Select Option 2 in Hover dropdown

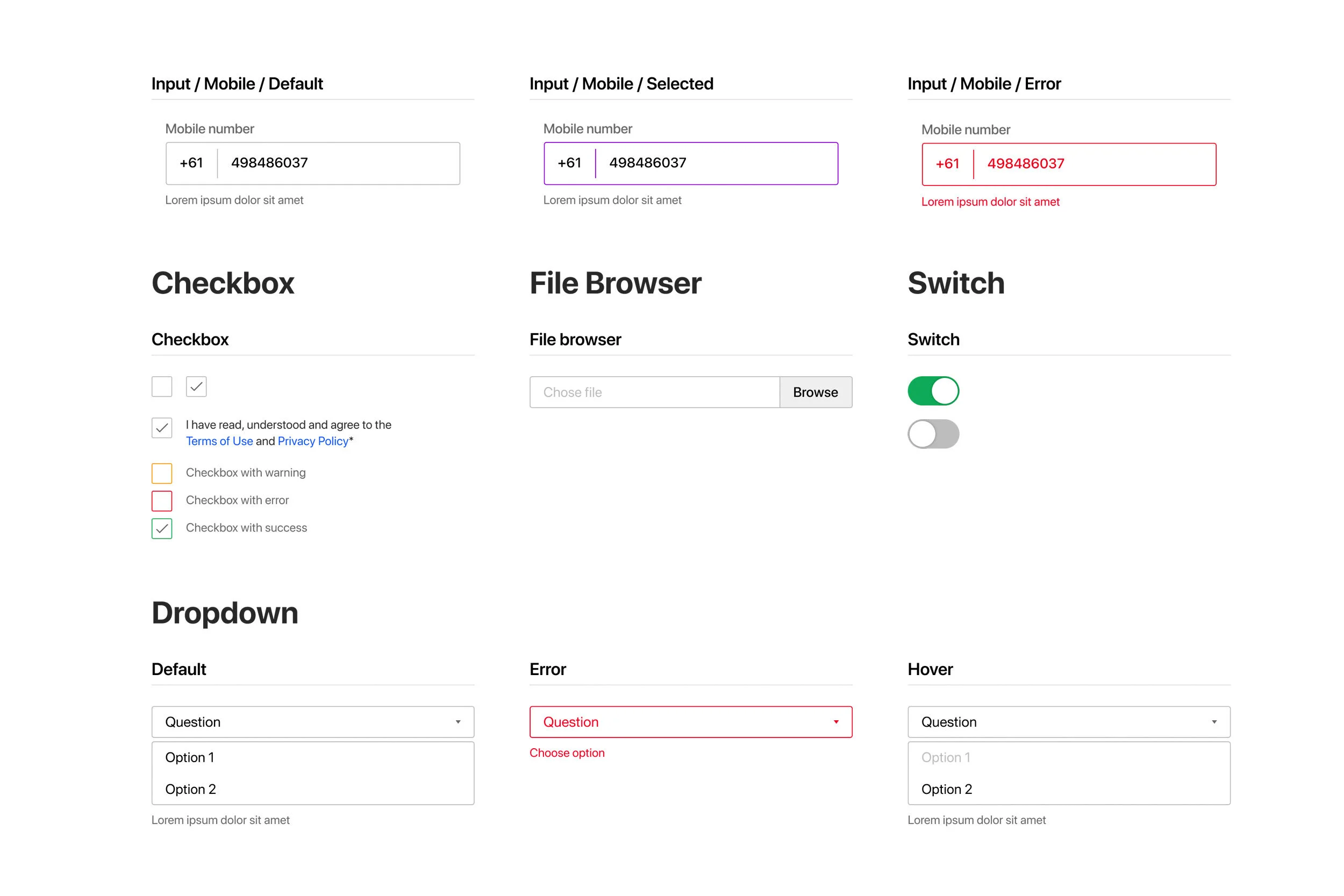(x=946, y=789)
